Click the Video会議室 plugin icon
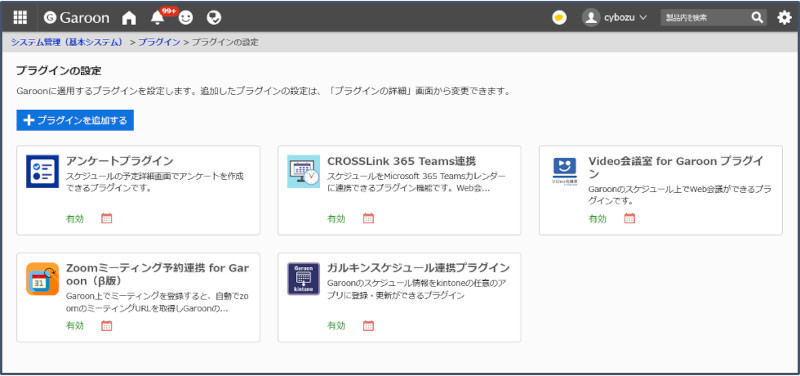This screenshot has height=376, width=800. [565, 170]
